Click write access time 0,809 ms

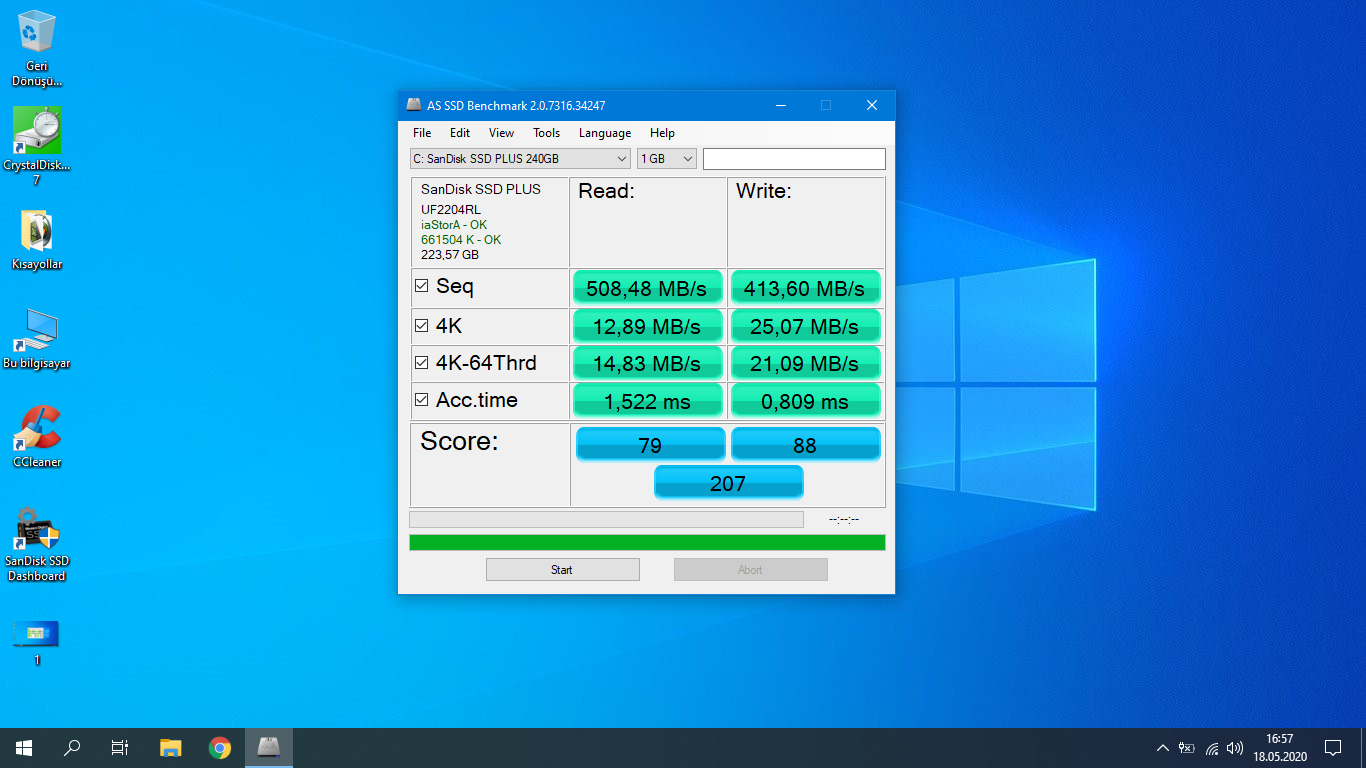pyautogui.click(x=805, y=400)
